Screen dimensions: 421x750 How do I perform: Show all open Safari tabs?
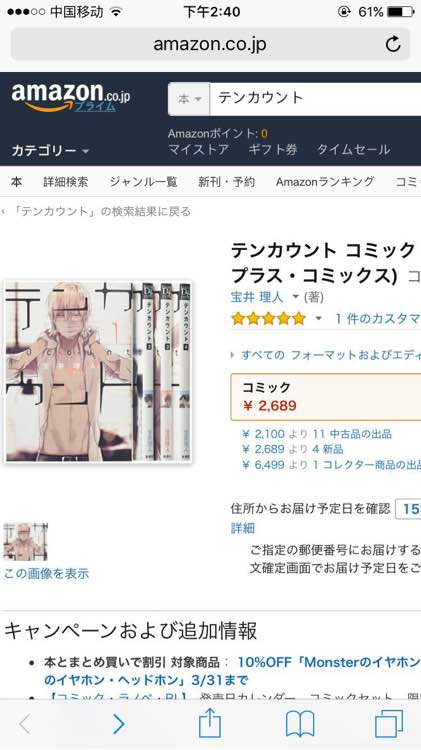tap(389, 724)
